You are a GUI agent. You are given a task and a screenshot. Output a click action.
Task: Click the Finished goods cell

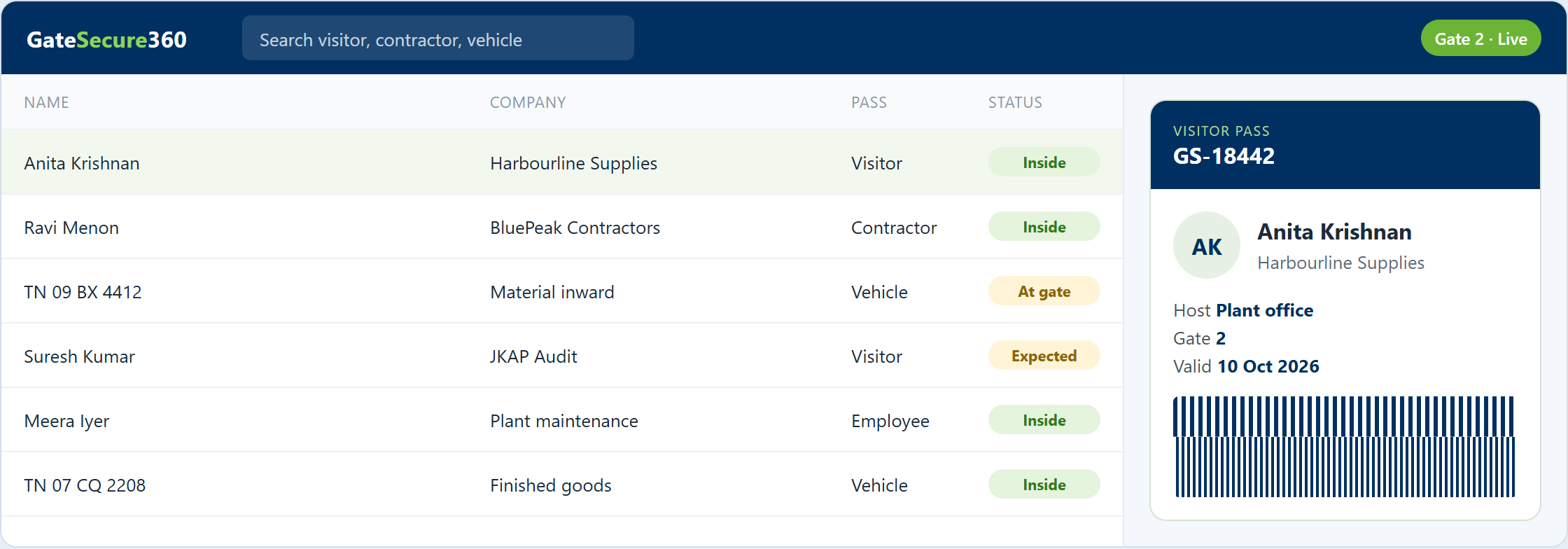coord(551,485)
